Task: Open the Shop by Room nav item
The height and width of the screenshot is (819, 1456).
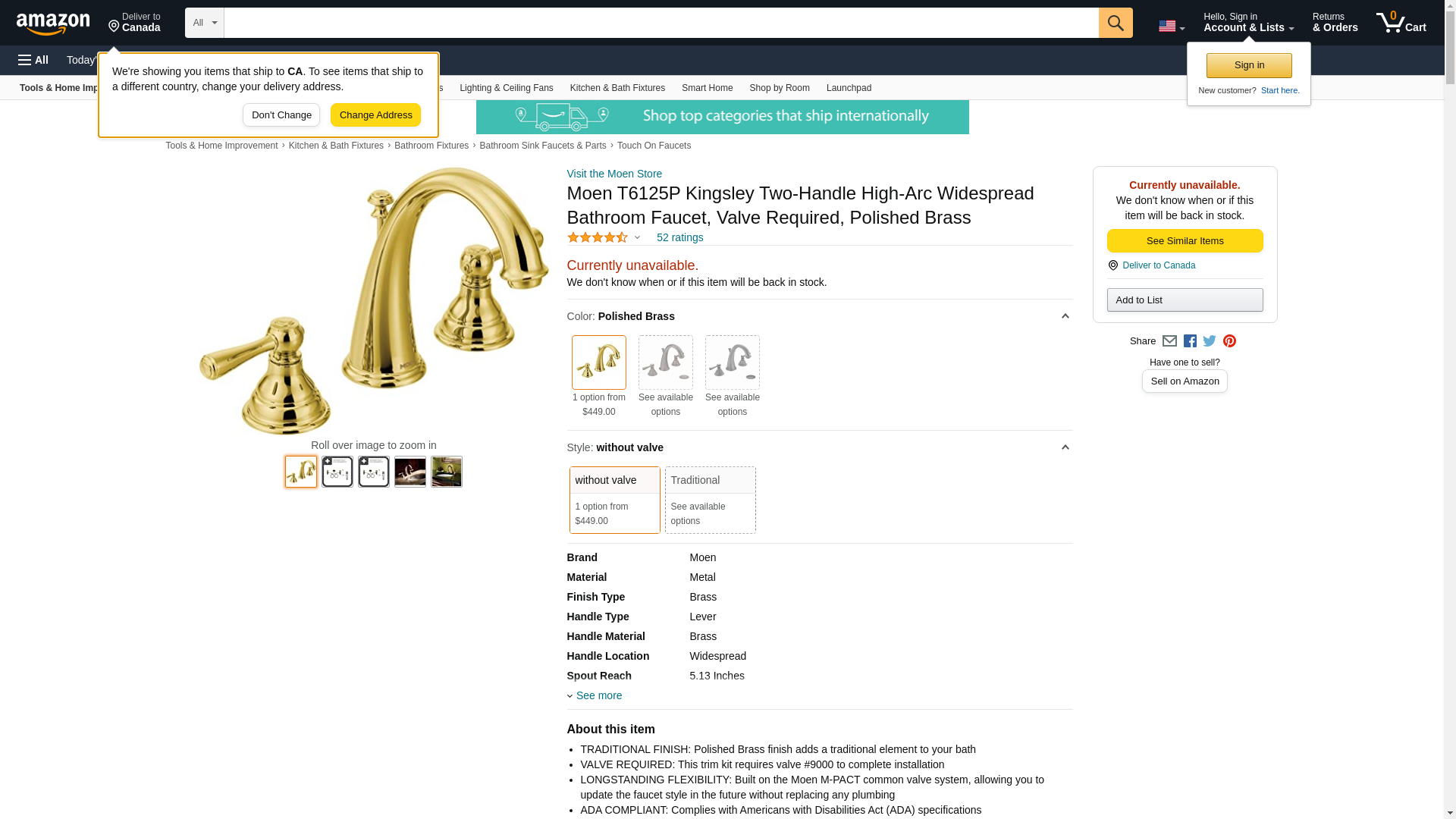Action: coord(779,88)
